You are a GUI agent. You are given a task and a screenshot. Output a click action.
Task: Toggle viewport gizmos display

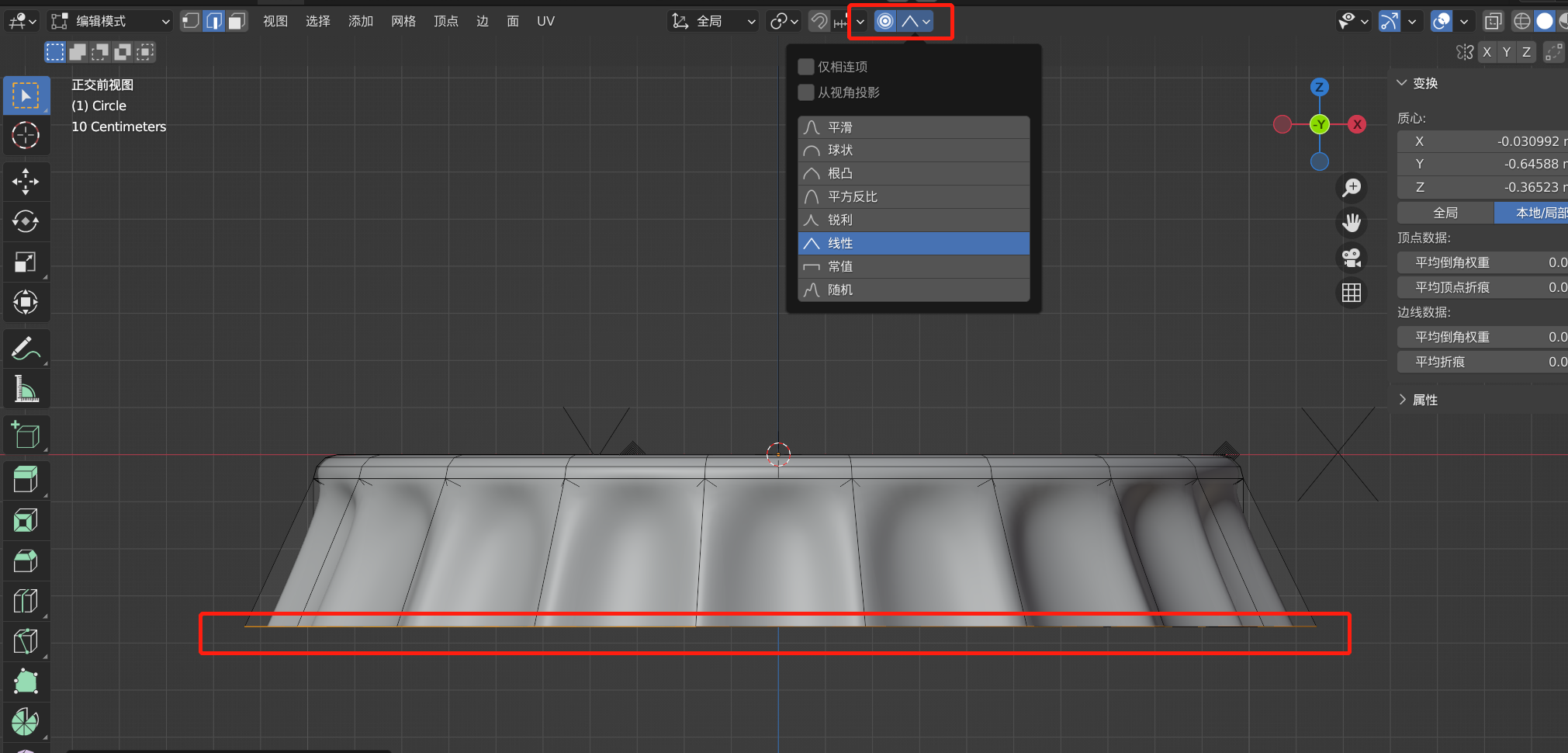point(1390,21)
